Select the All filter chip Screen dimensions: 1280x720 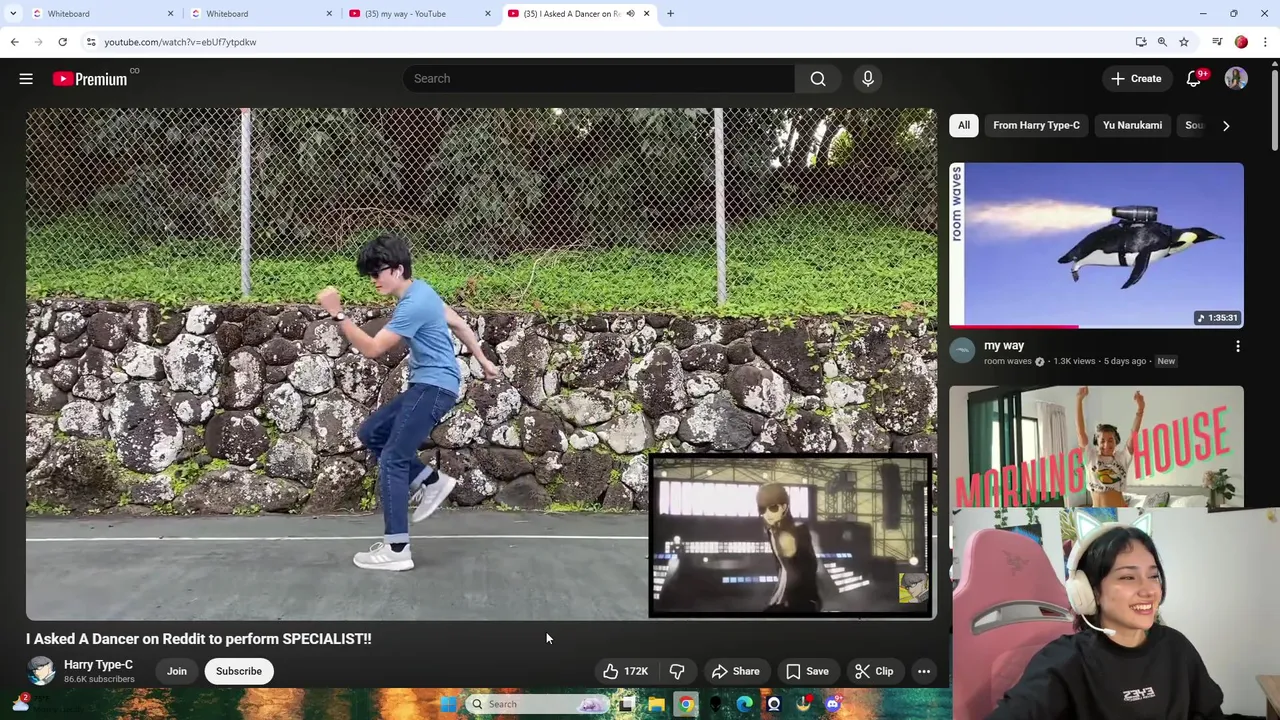pos(963,125)
